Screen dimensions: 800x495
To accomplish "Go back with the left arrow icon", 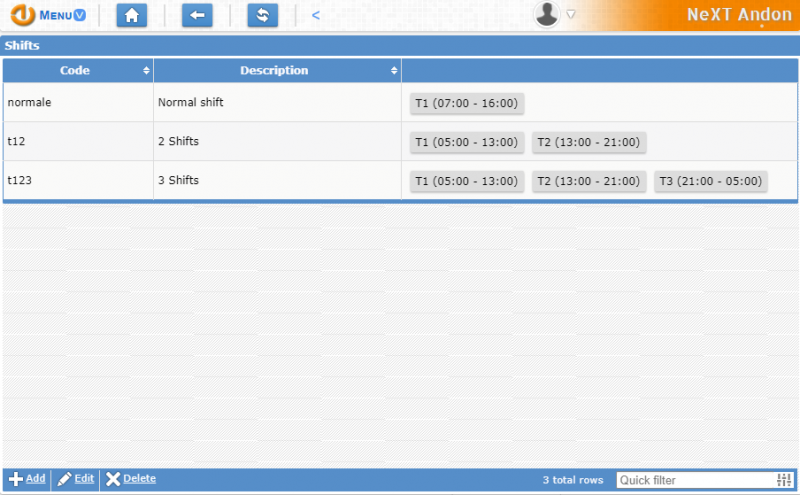I will tap(197, 15).
